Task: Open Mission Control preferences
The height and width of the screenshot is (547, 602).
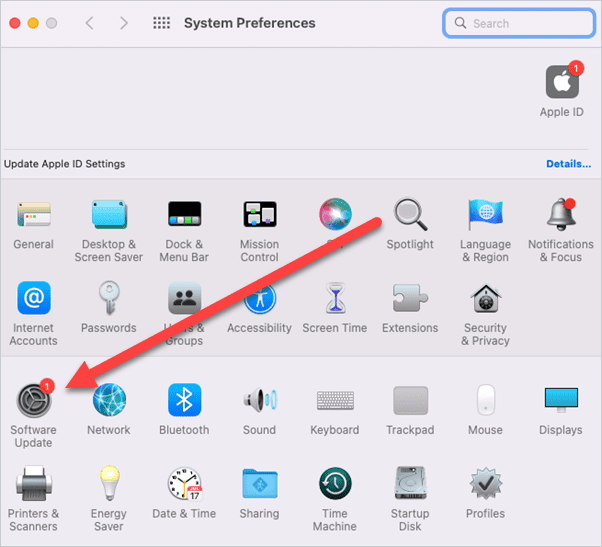Action: click(260, 214)
